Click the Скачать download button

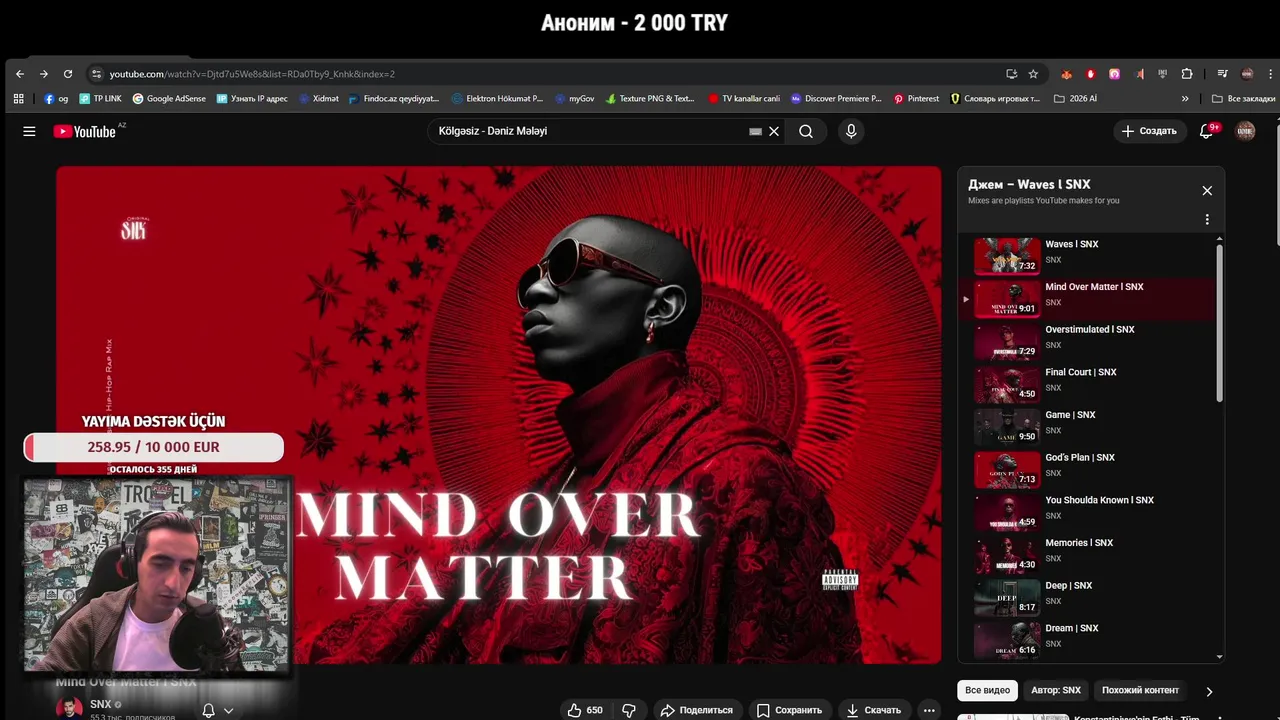[x=873, y=710]
